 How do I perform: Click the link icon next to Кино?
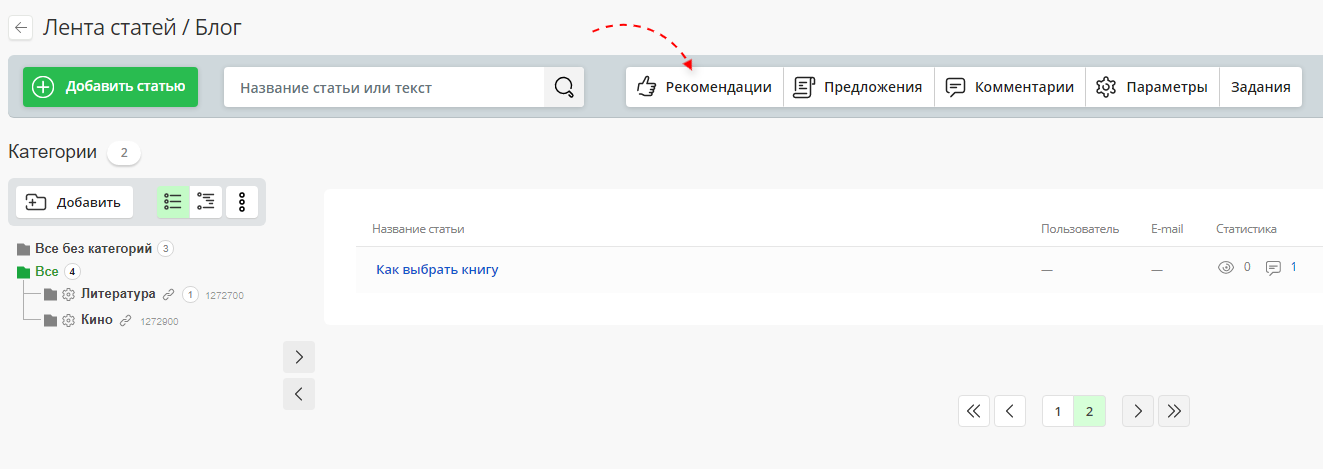125,320
